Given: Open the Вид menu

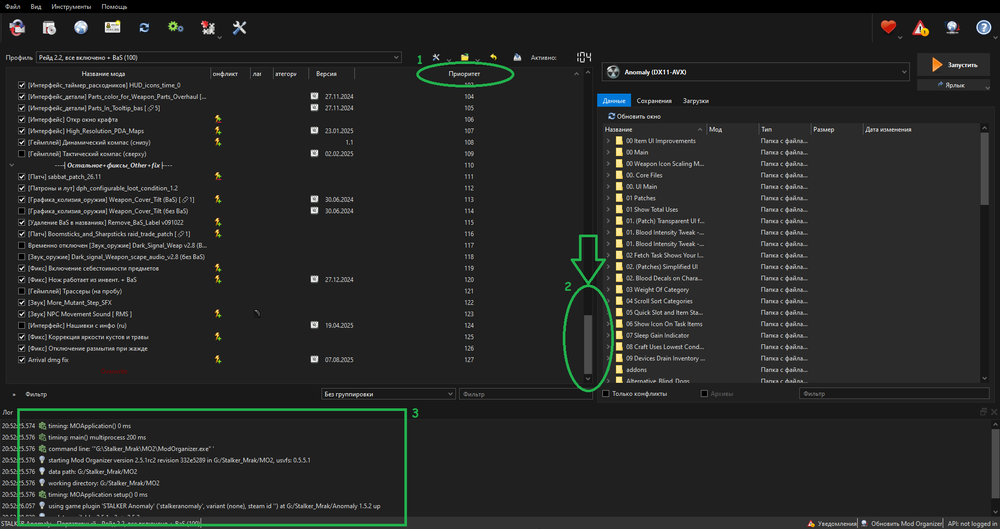Looking at the screenshot, I should click(x=36, y=6).
